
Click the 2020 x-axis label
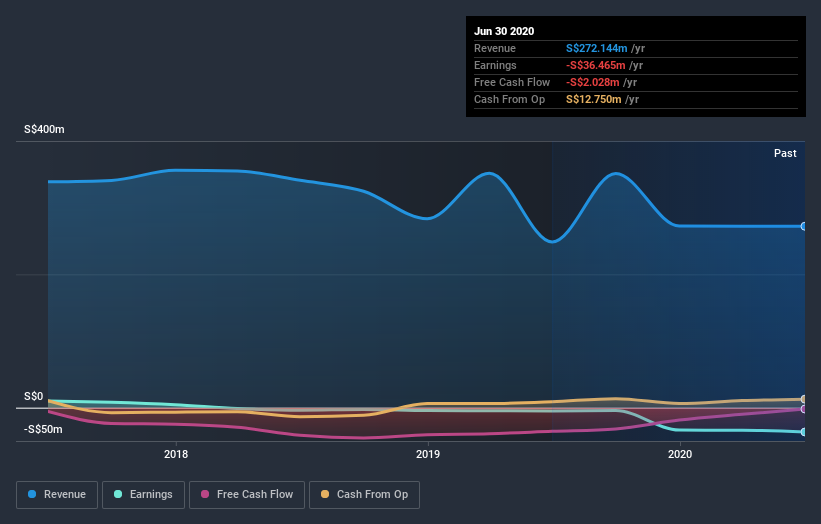point(680,454)
